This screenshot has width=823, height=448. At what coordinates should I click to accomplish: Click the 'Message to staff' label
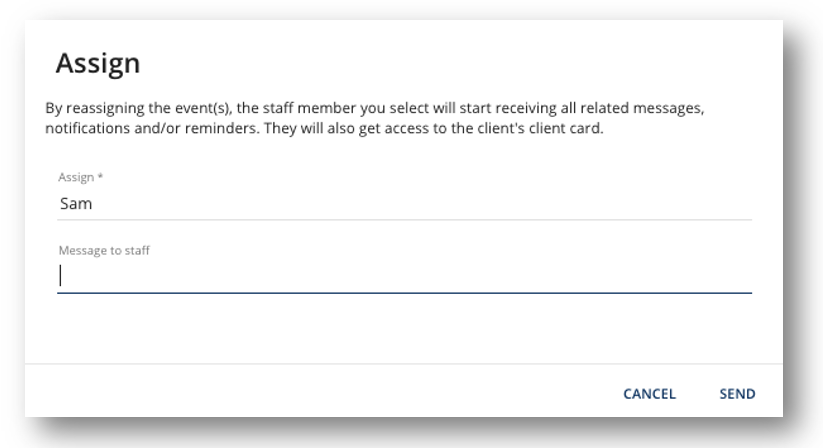[x=104, y=250]
